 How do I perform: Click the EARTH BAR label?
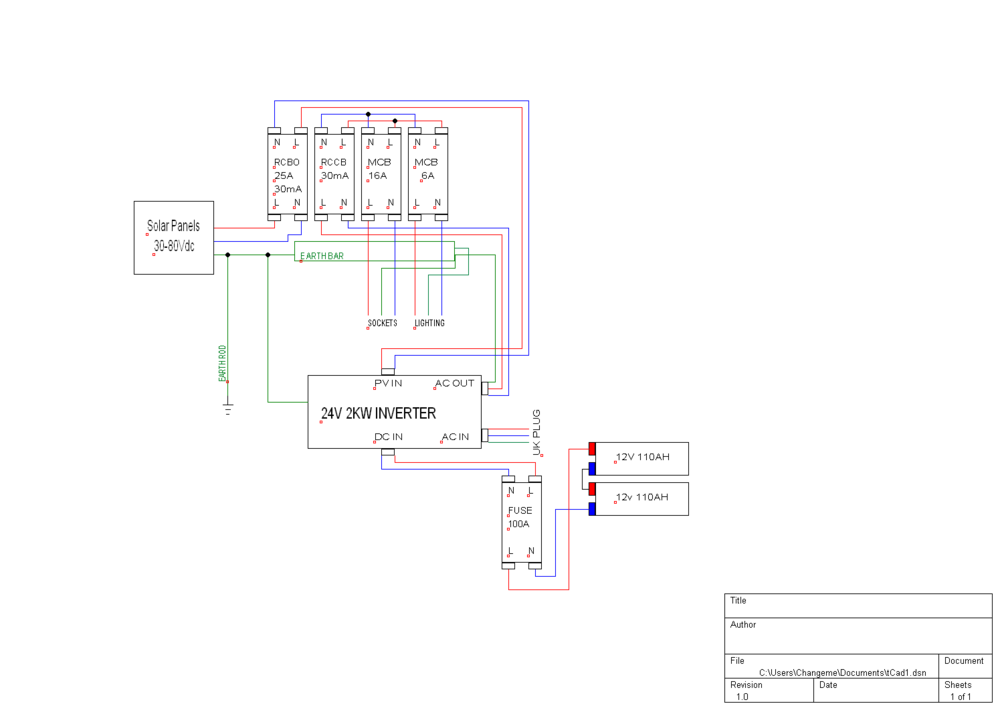click(x=322, y=256)
